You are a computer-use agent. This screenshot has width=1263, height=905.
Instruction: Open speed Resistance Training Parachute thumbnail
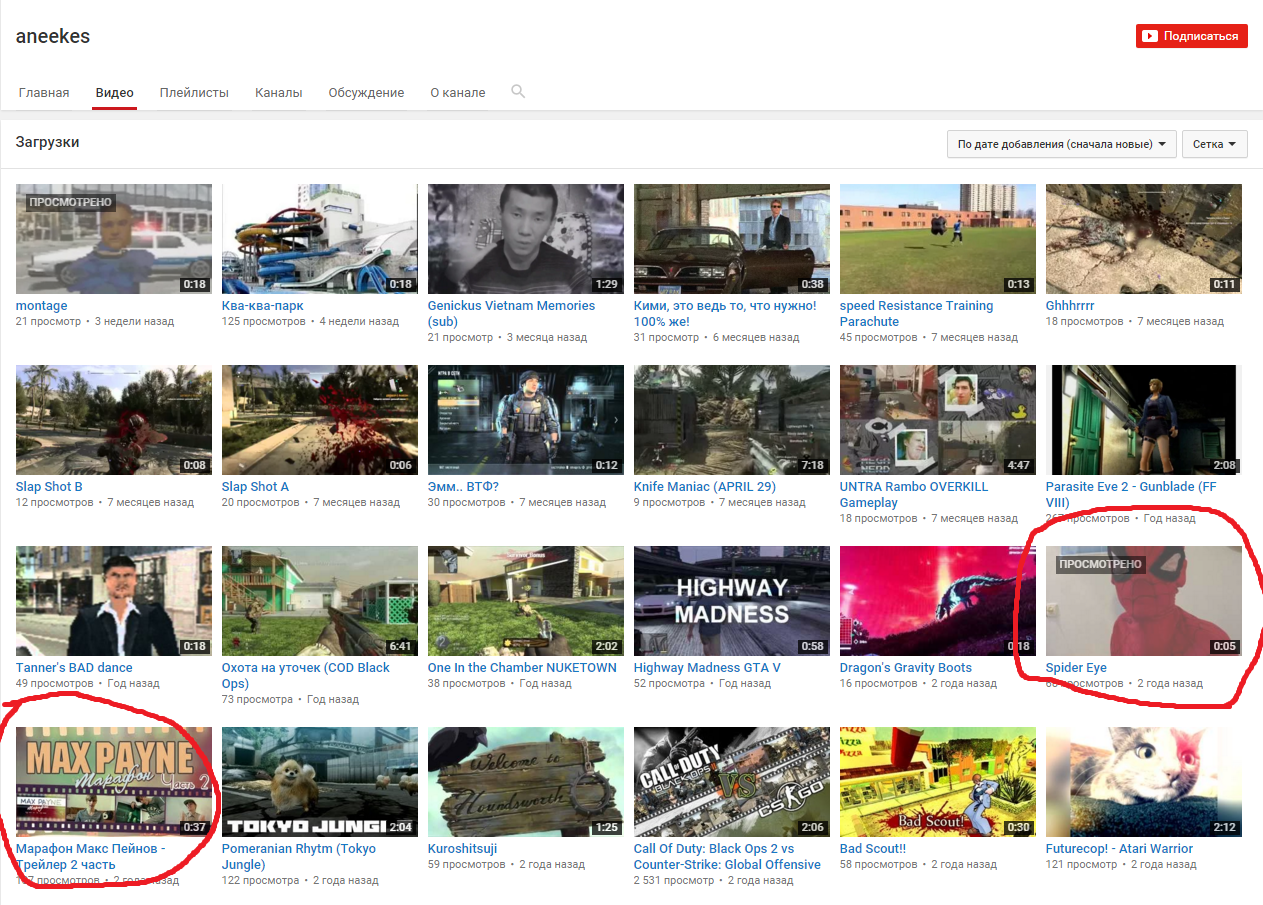point(938,239)
